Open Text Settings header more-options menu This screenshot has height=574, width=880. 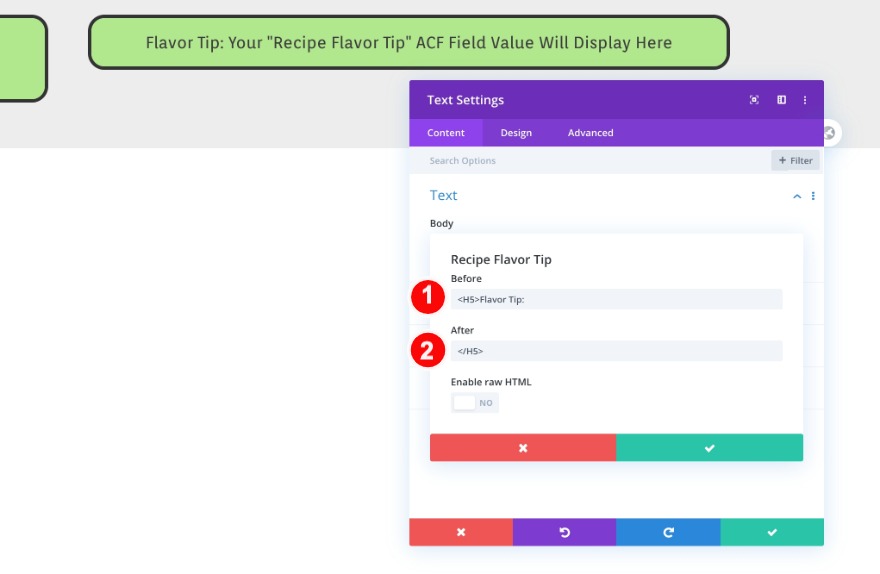[805, 100]
